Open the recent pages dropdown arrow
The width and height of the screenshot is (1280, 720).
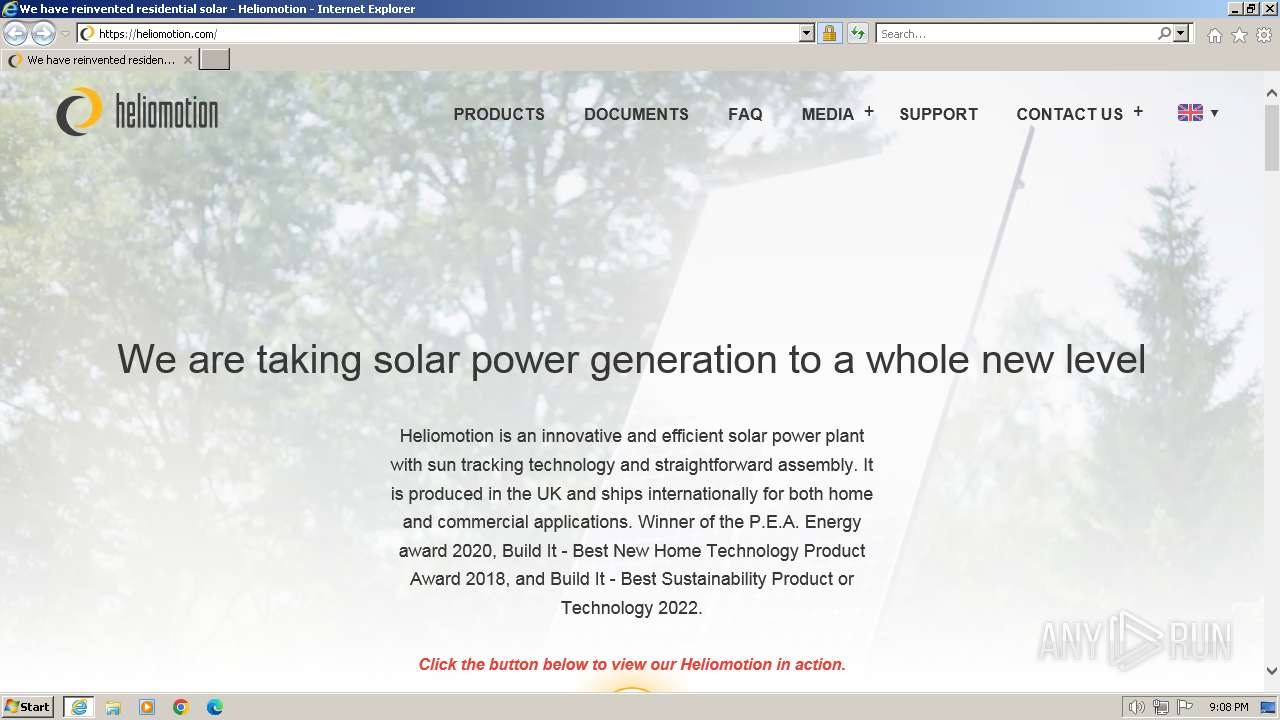pos(65,33)
